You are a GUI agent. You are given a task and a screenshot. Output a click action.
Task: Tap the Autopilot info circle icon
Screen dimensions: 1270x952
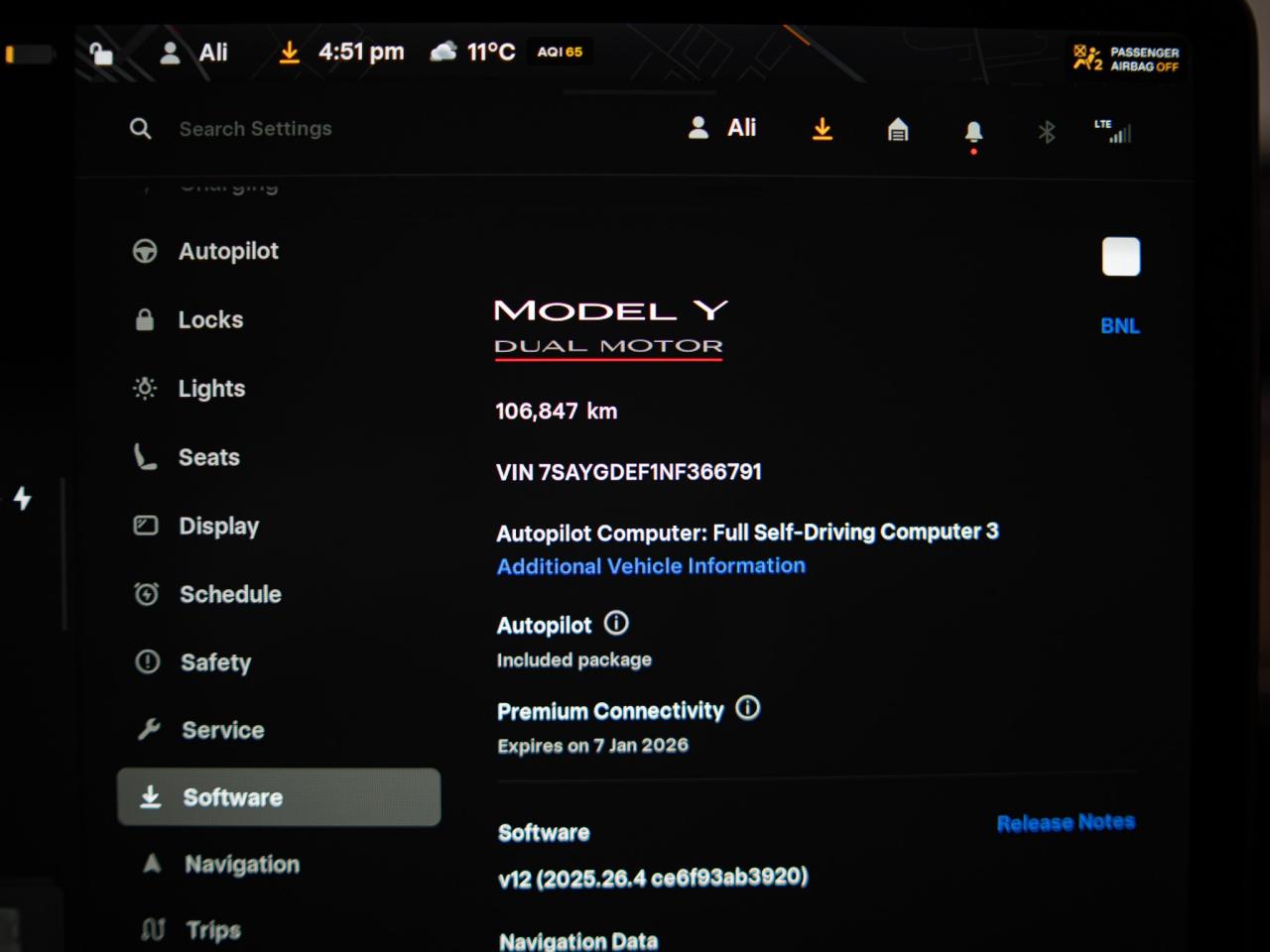(615, 624)
